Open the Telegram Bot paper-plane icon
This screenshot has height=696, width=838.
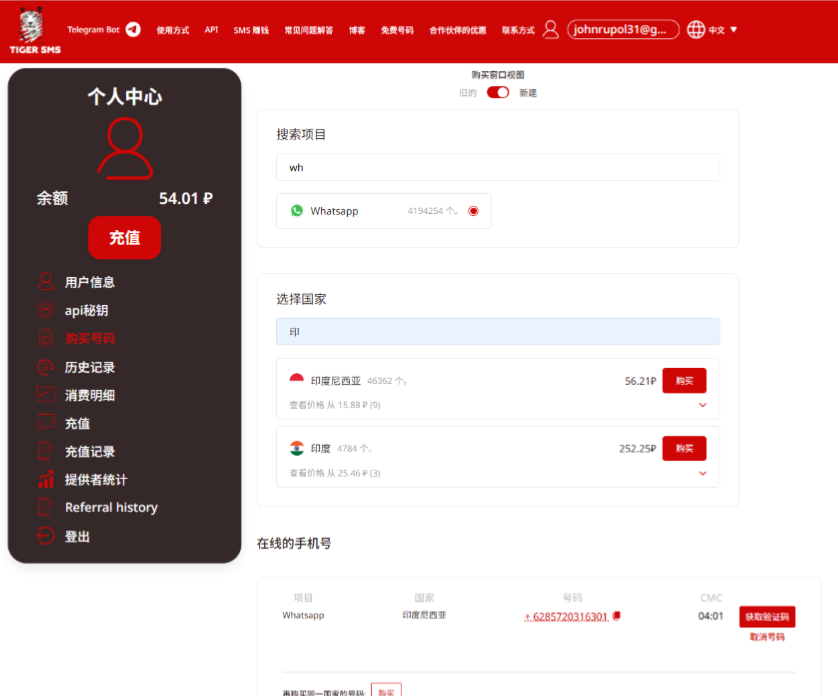coord(133,29)
